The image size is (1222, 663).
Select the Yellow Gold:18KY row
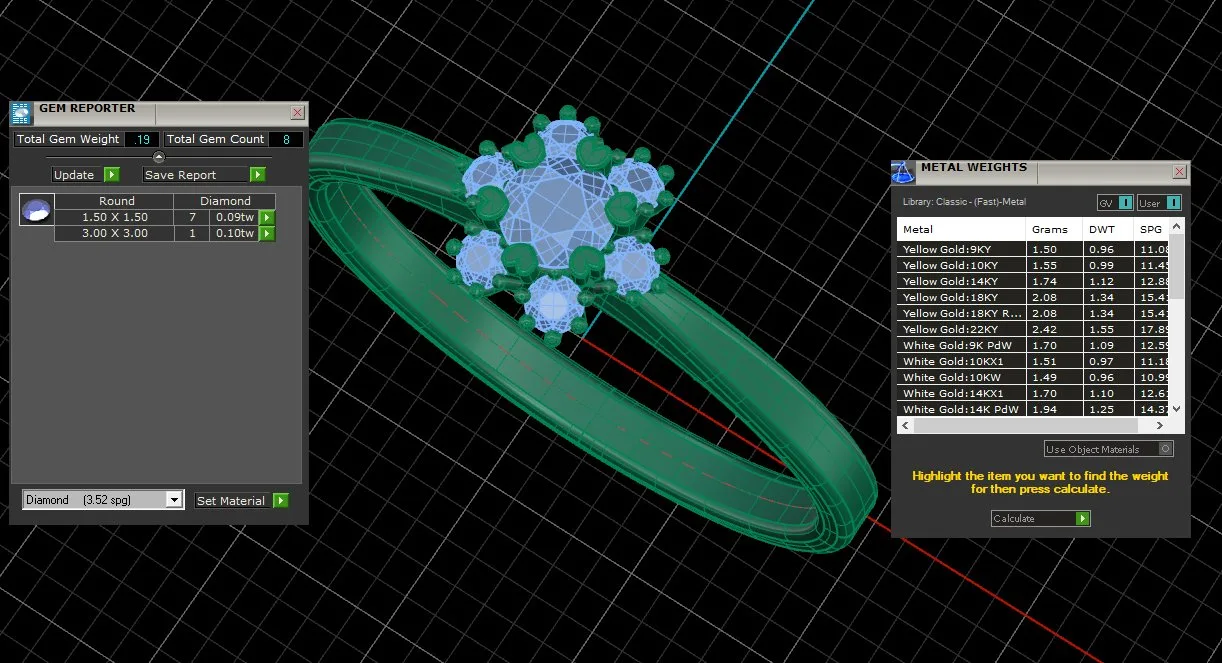pyautogui.click(x=1033, y=297)
